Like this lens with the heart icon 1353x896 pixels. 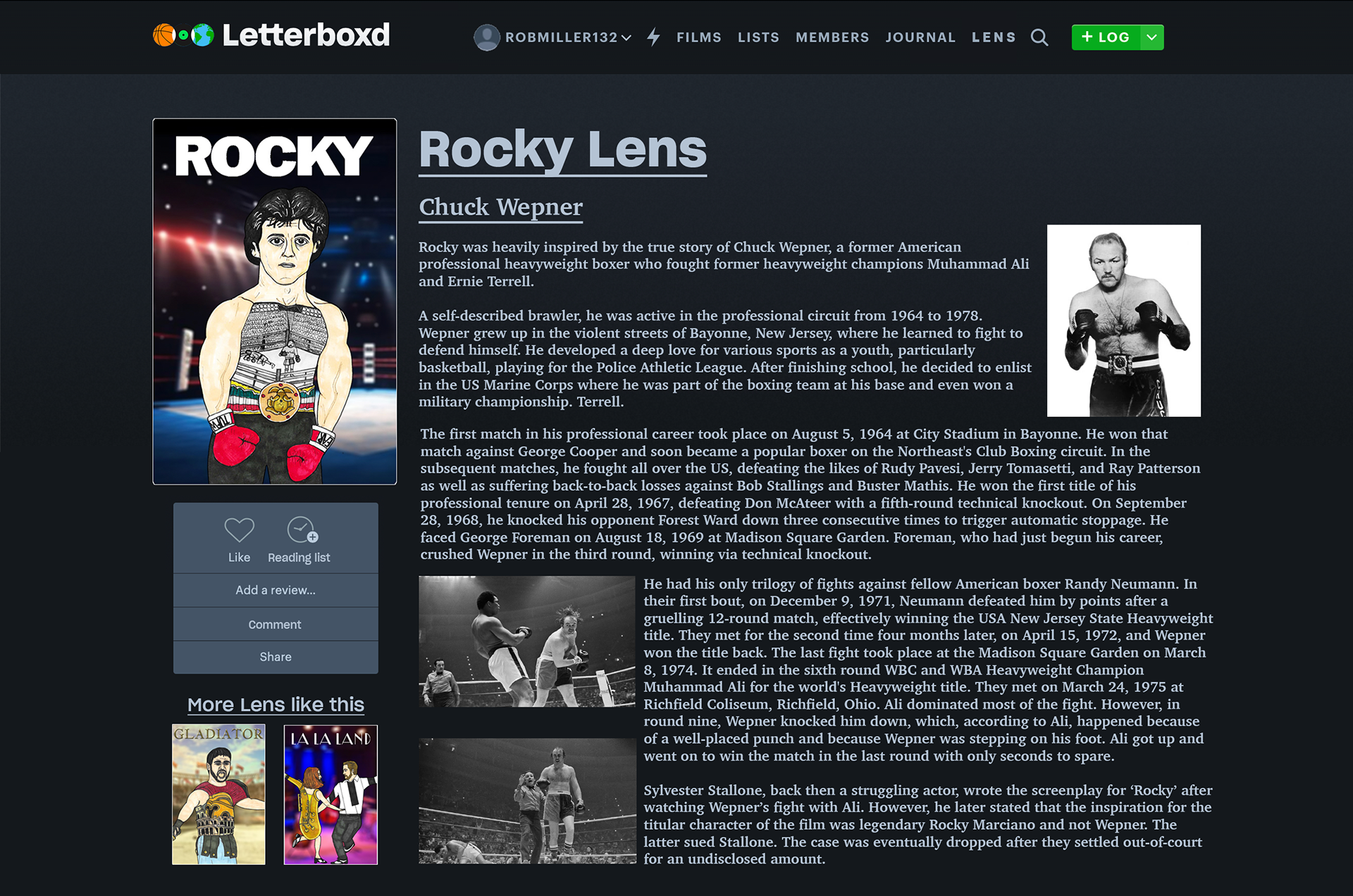click(239, 530)
